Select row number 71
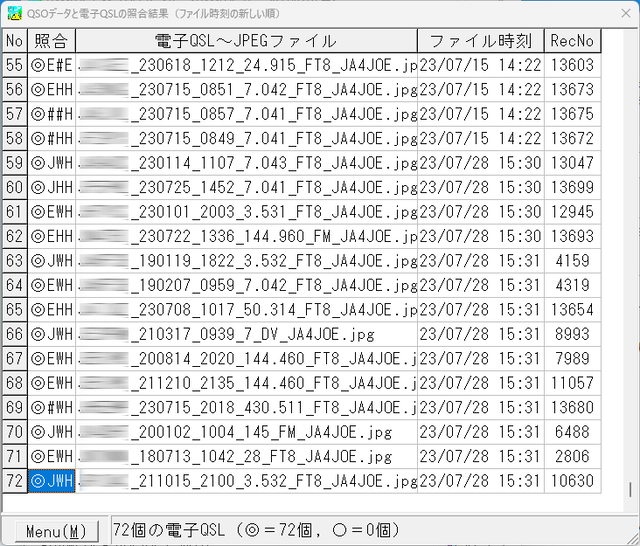The image size is (640, 546). 15,457
